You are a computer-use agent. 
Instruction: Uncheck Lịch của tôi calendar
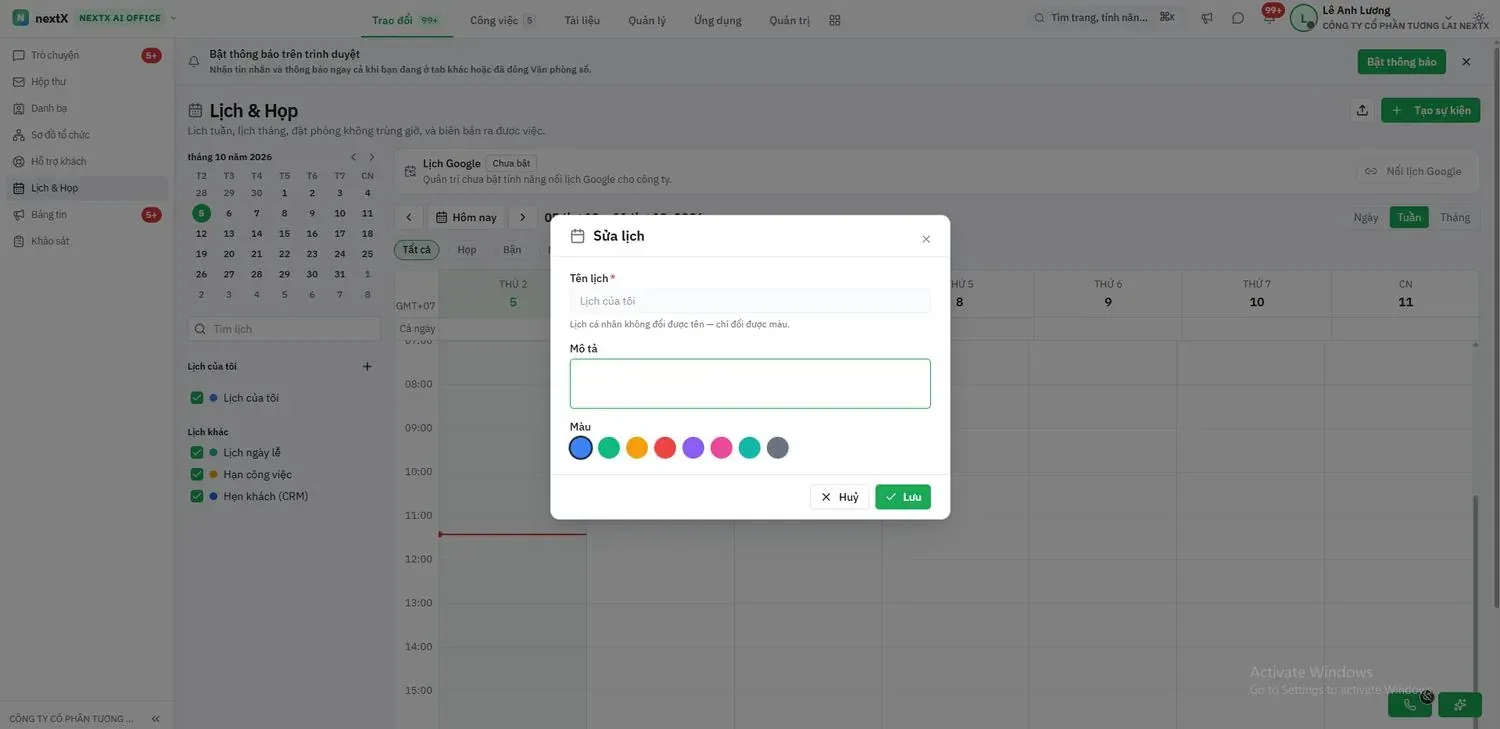coord(197,398)
